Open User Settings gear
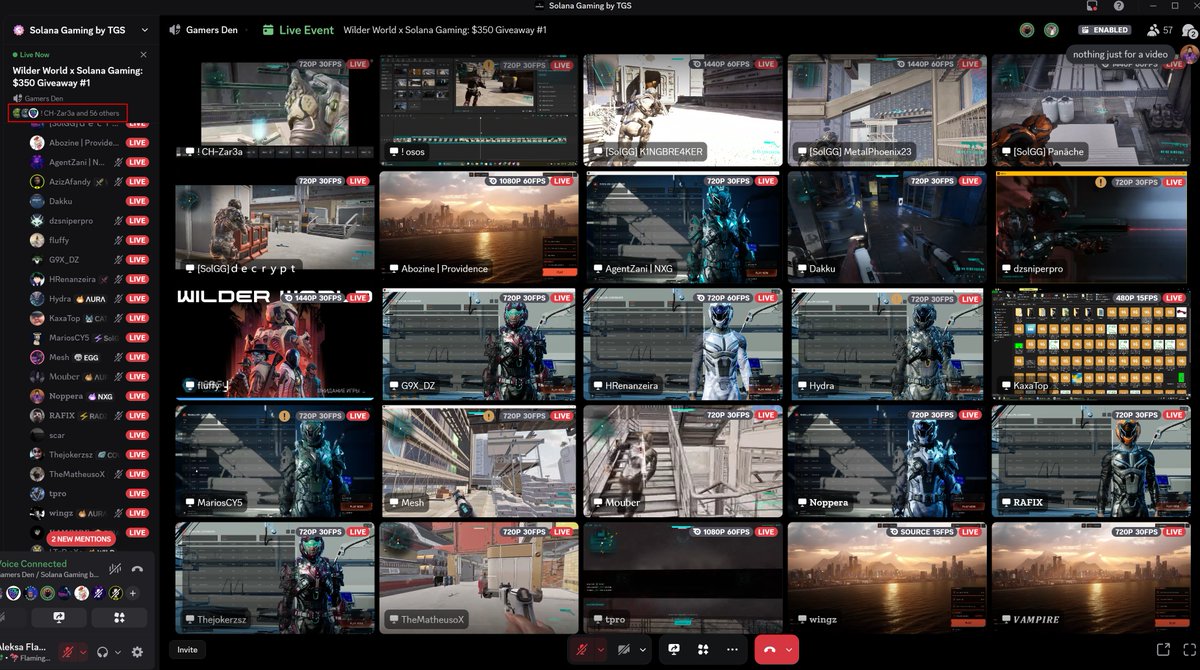Screen dimensions: 1200x670 [x=137, y=652]
